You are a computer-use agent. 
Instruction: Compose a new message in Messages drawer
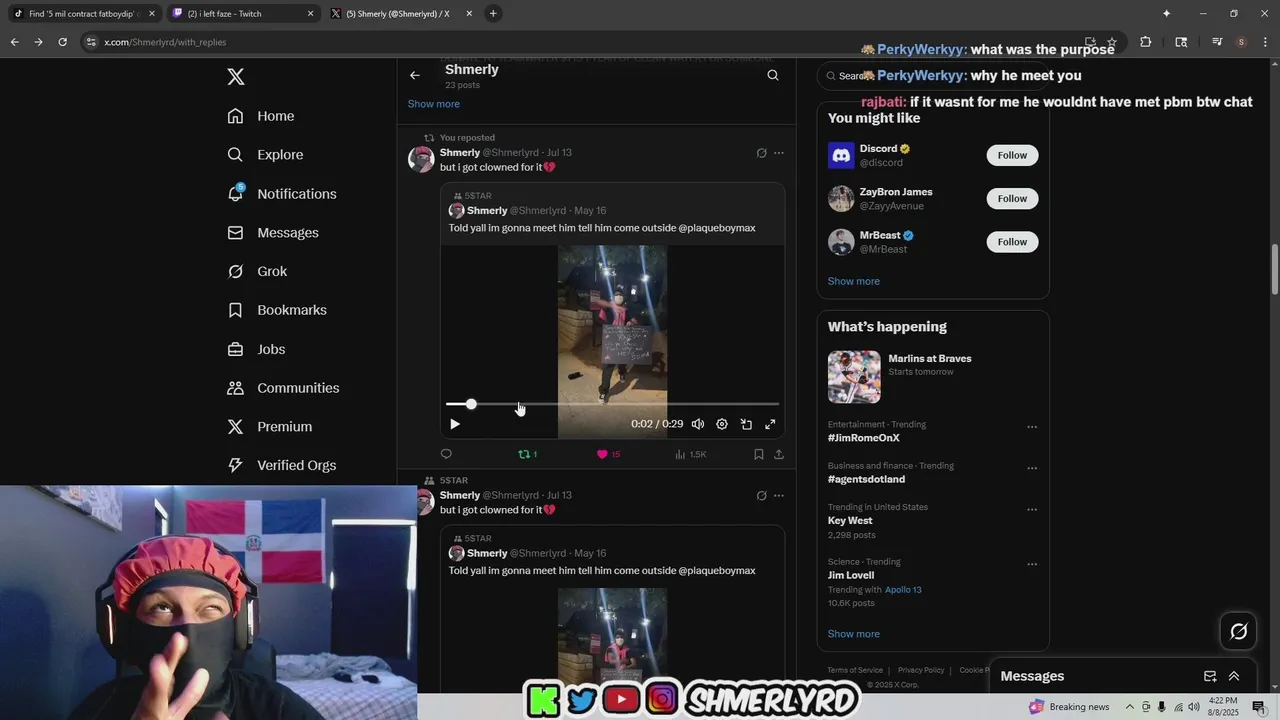tap(1210, 676)
